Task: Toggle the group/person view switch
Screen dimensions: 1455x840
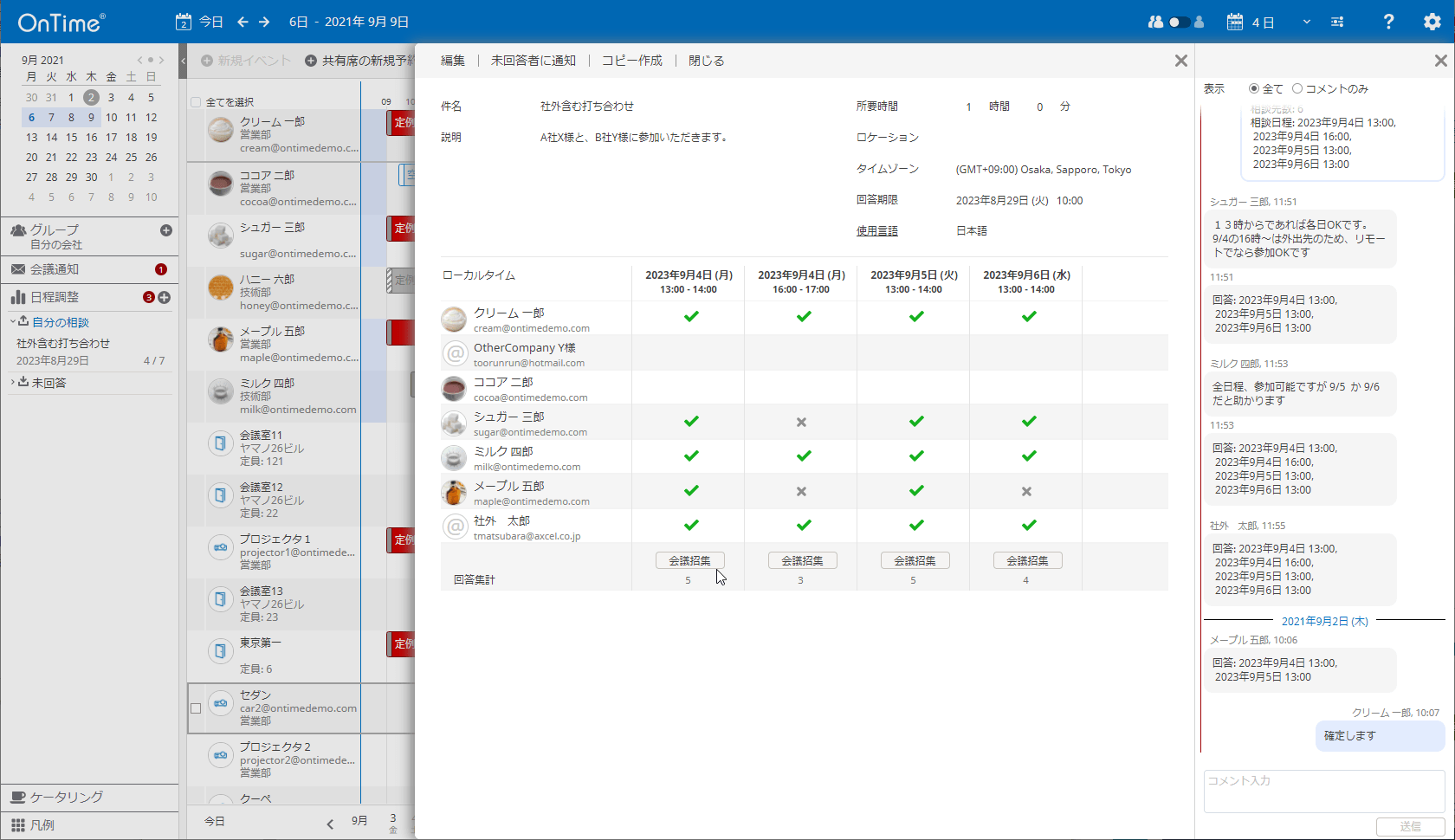Action: point(1177,22)
